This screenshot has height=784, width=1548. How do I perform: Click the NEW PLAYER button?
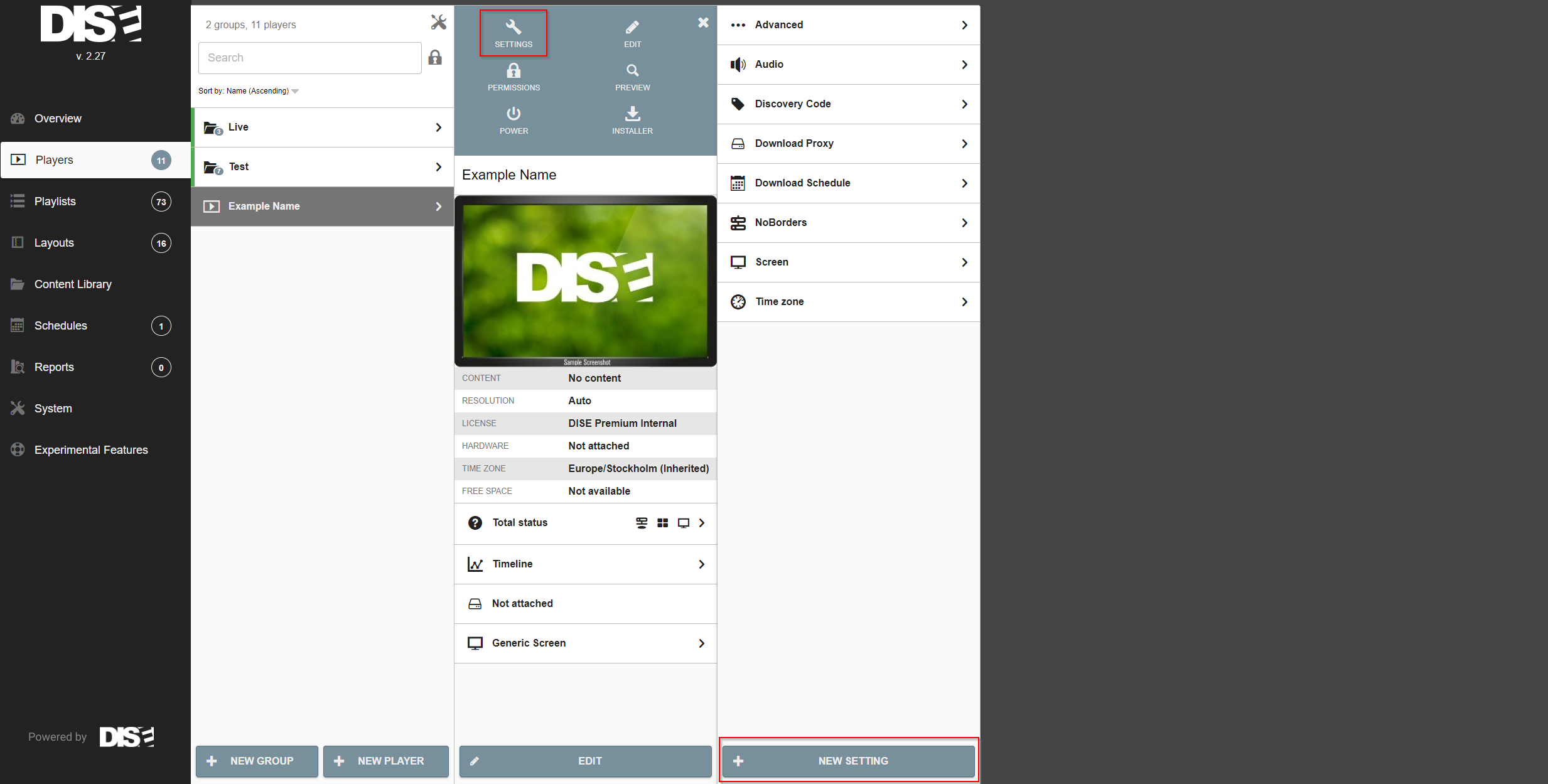pos(385,761)
